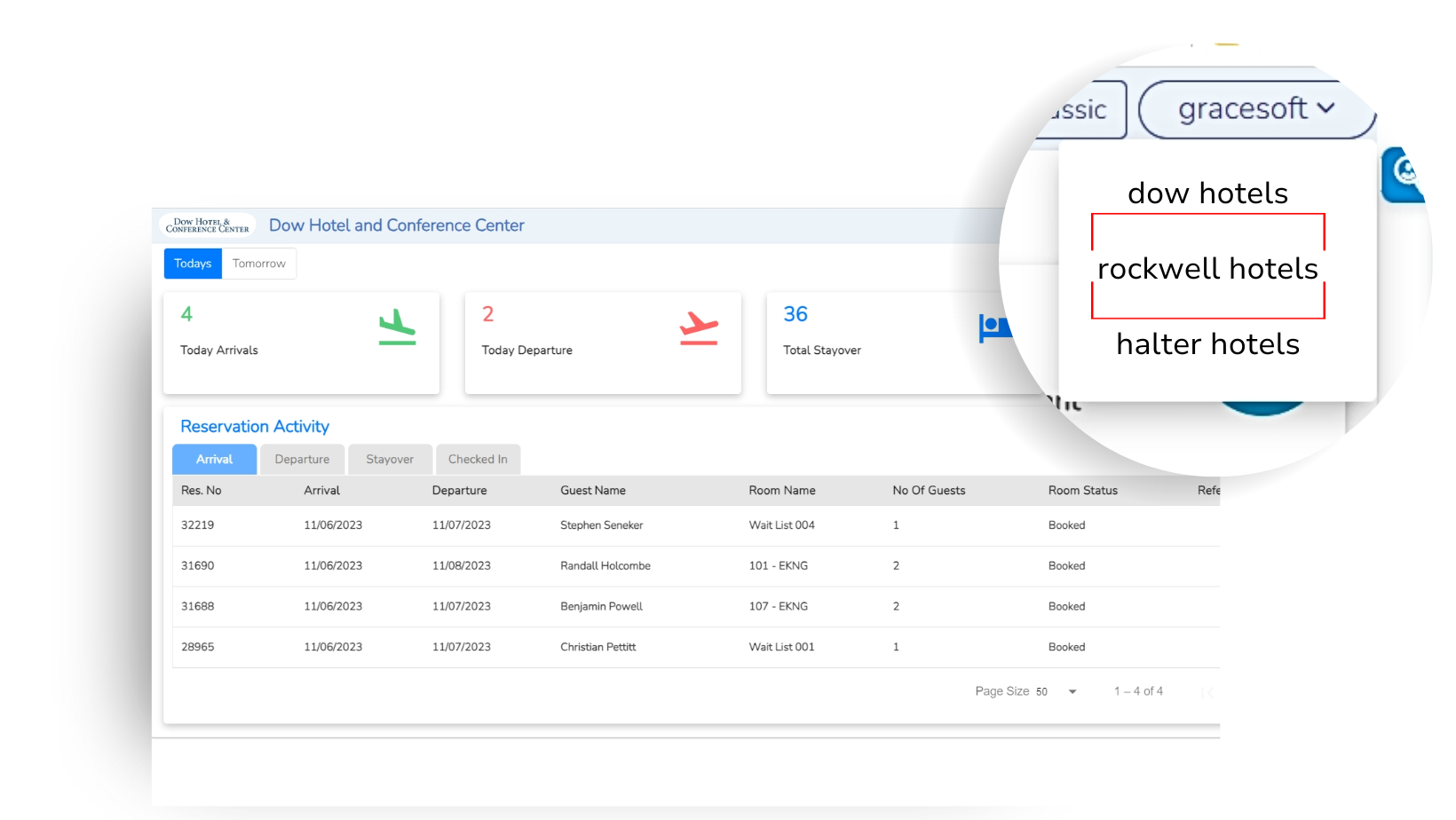The width and height of the screenshot is (1456, 820).
Task: Switch to the Todays tab
Action: [193, 264]
